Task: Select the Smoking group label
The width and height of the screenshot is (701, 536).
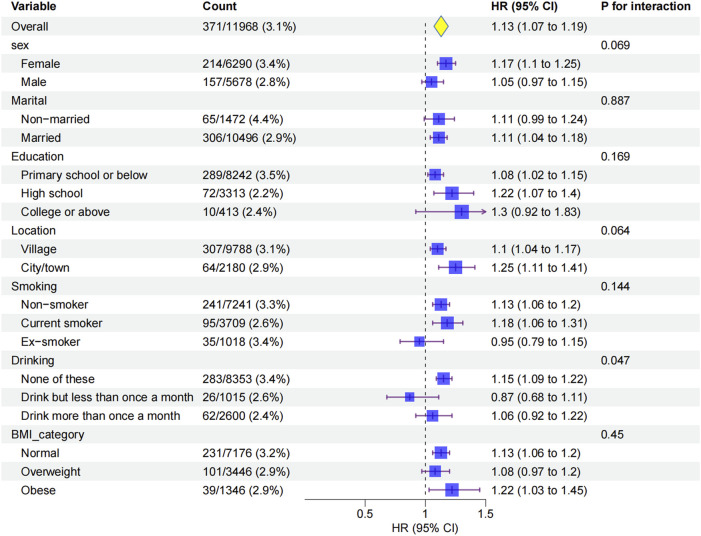Action: tap(34, 287)
